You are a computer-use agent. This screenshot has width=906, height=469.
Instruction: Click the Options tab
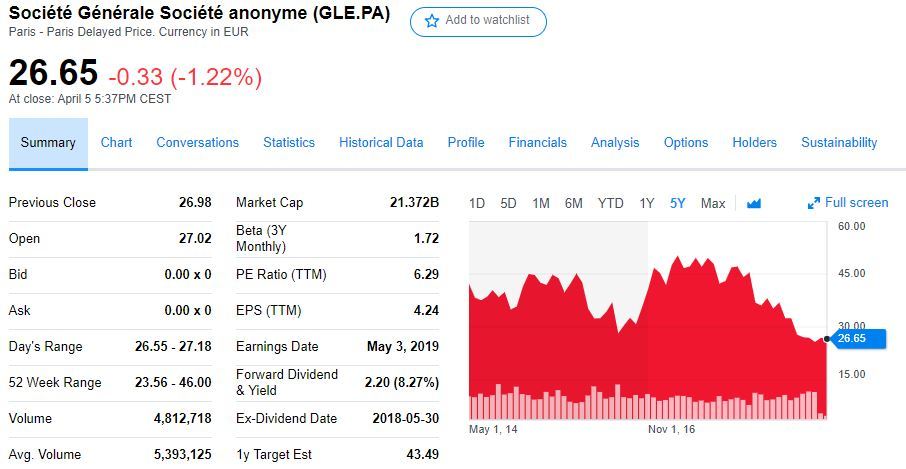tap(685, 143)
